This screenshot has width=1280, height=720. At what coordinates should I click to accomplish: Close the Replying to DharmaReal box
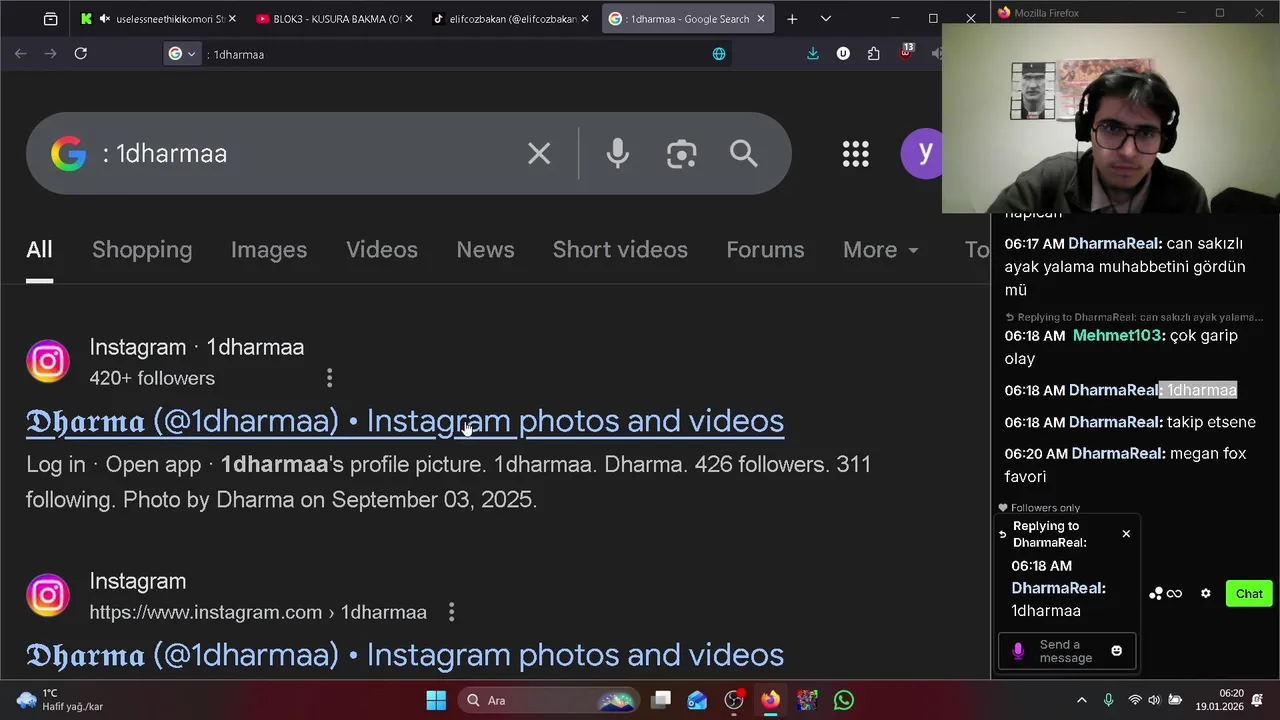coord(1126,534)
